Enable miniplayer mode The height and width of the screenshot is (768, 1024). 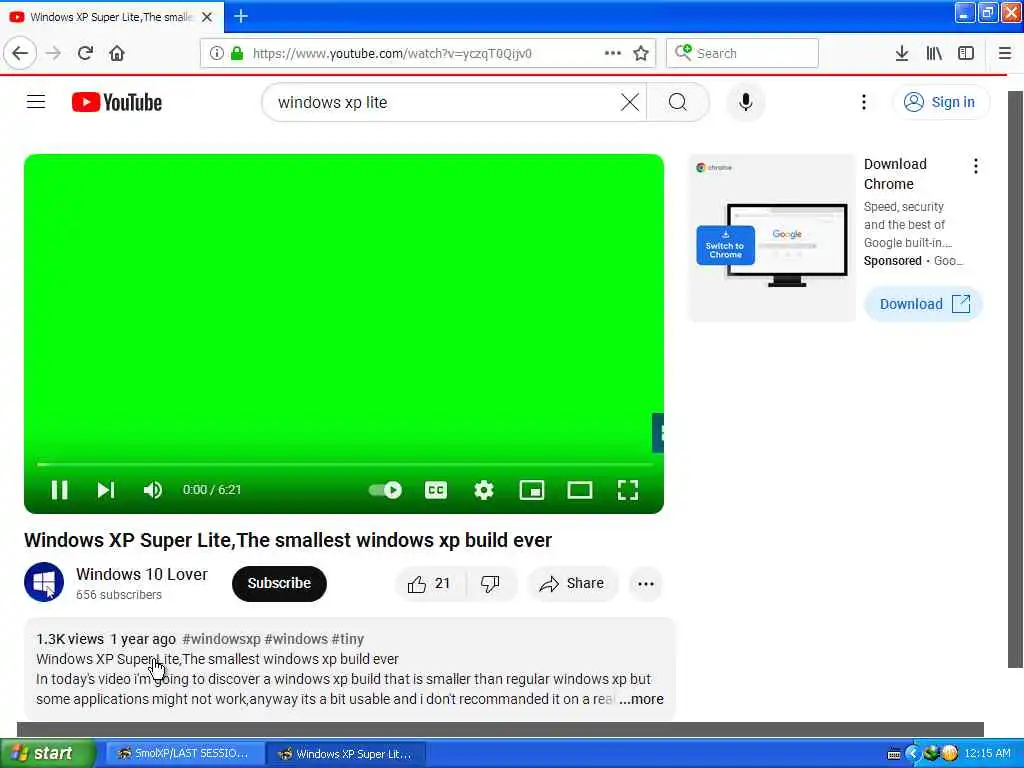(532, 490)
